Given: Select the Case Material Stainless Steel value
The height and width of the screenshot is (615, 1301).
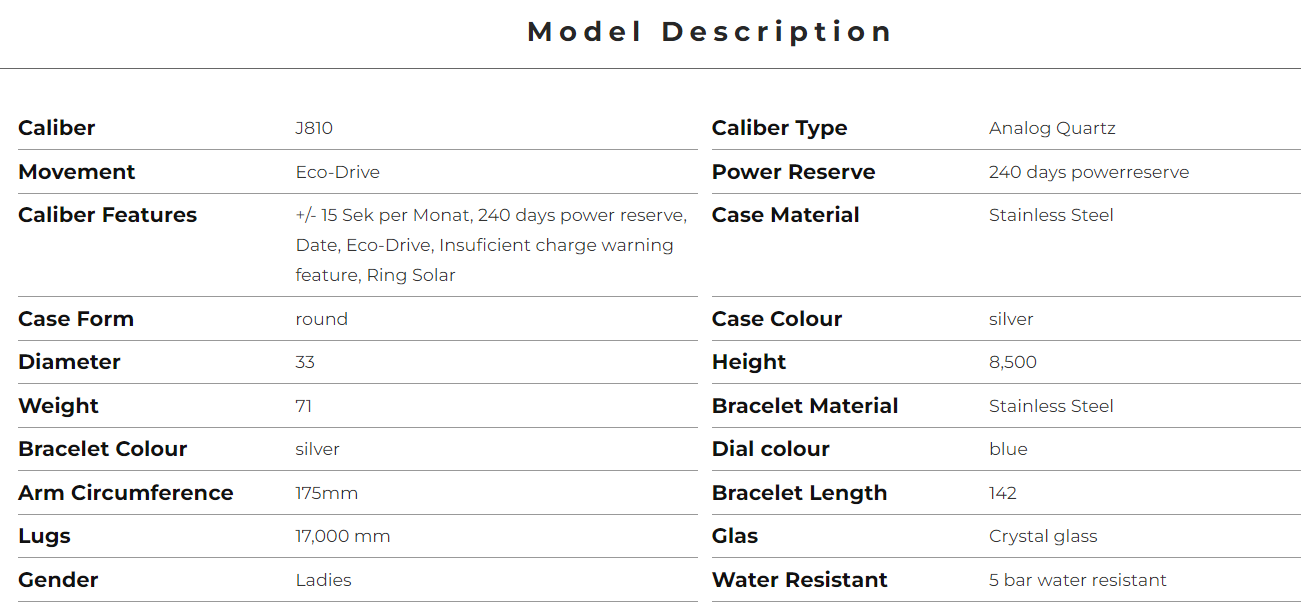Looking at the screenshot, I should pyautogui.click(x=1051, y=215).
